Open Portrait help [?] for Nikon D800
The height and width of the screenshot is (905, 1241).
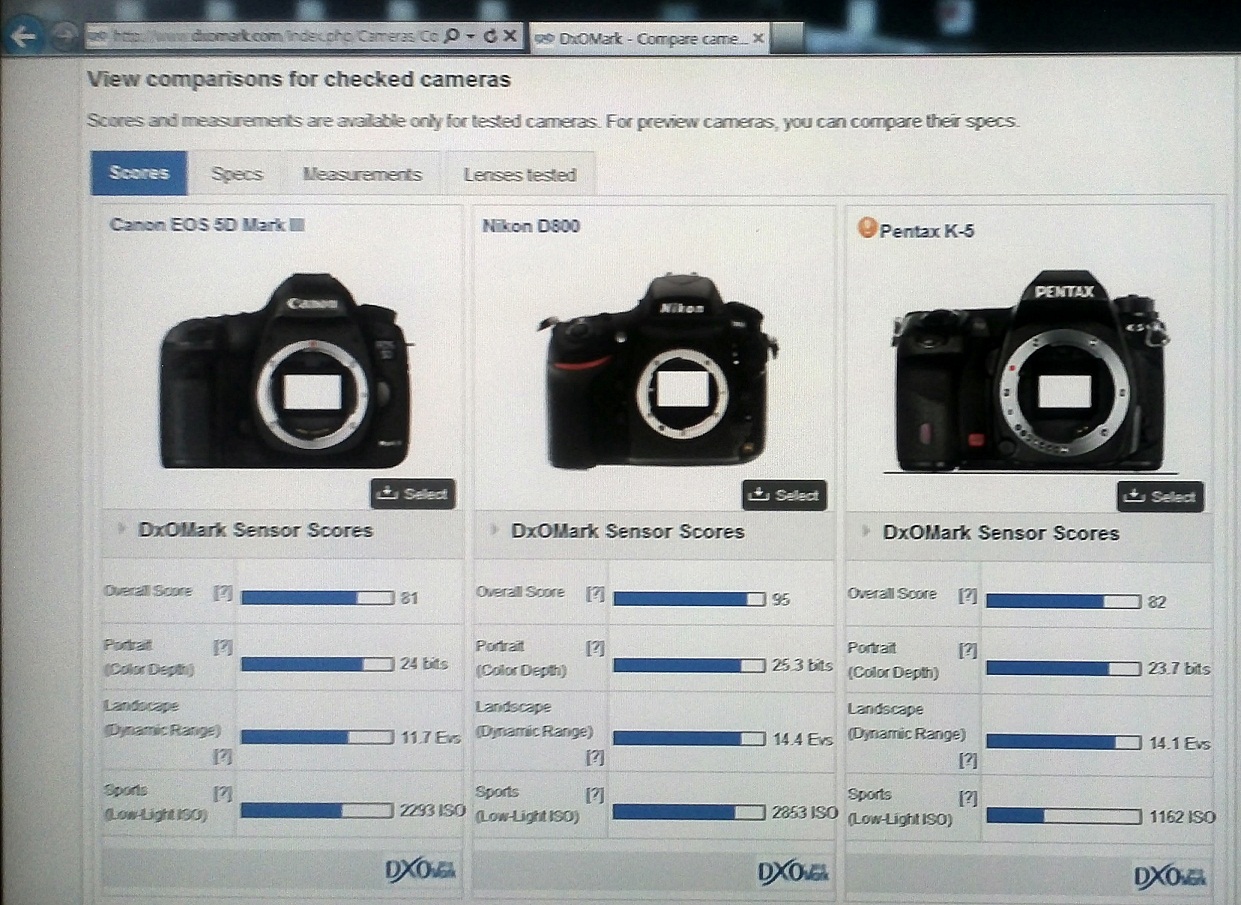pos(595,648)
